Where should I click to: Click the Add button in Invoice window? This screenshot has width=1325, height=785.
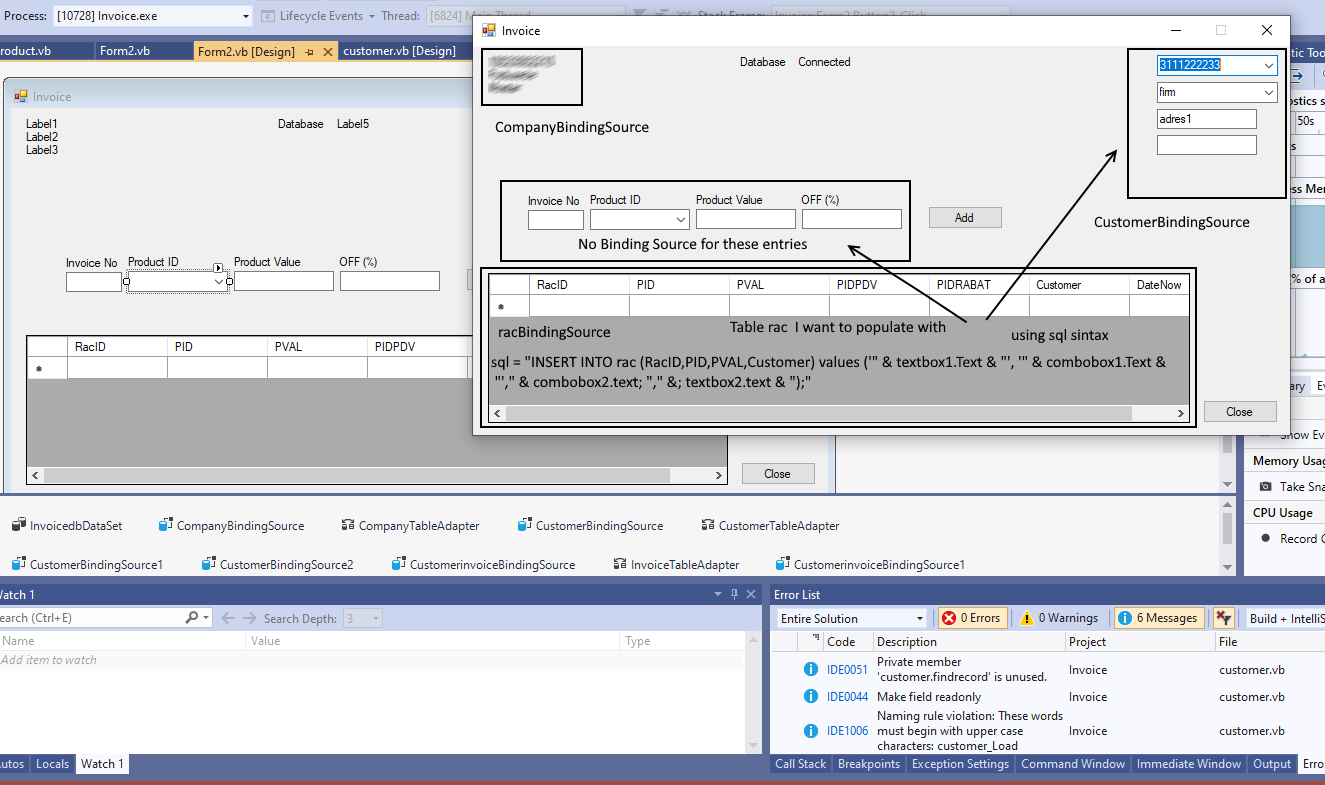click(964, 218)
